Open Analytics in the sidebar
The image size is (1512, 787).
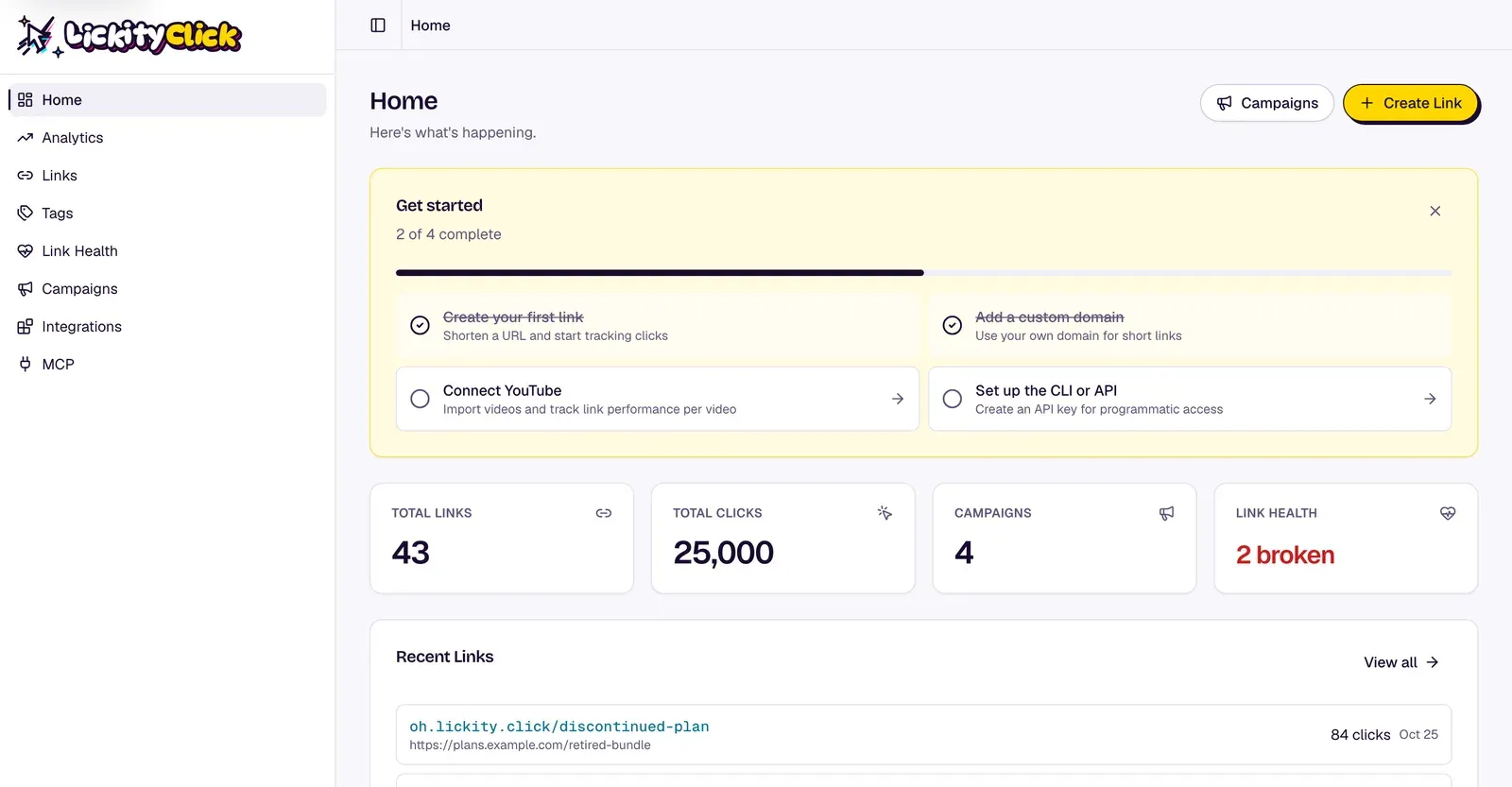pos(167,138)
